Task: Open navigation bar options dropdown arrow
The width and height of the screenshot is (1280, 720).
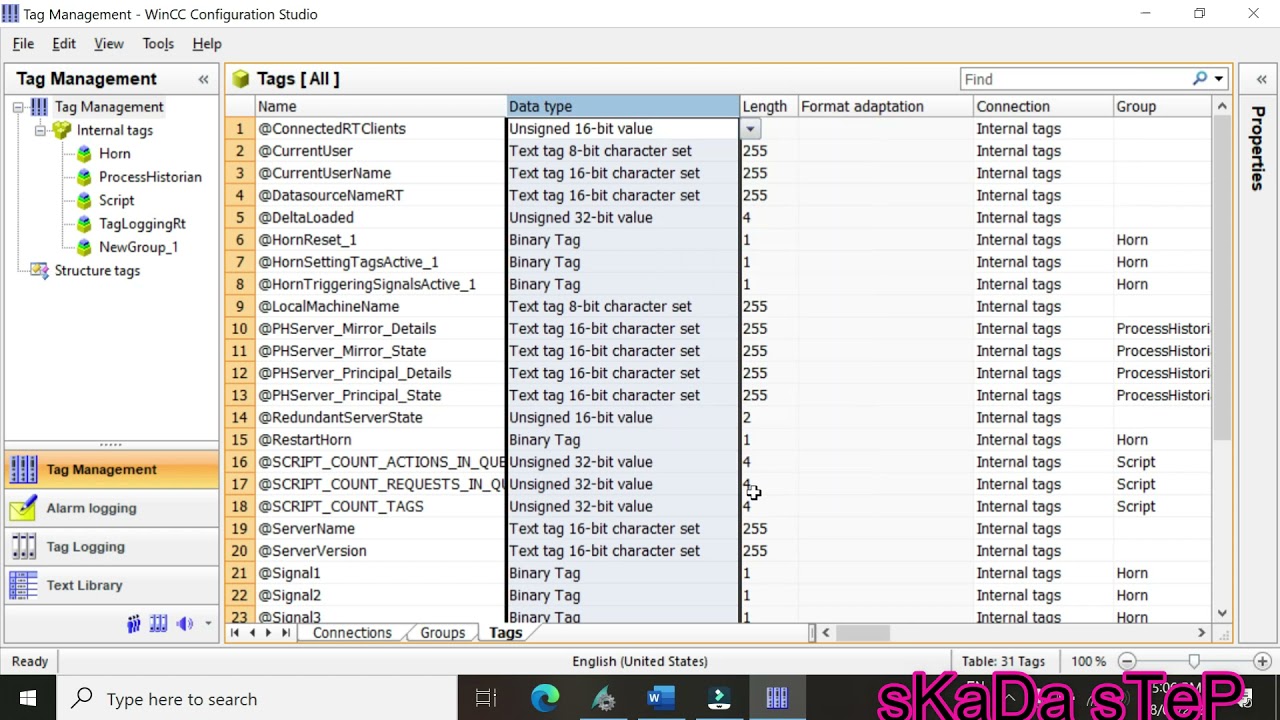Action: pyautogui.click(x=208, y=624)
